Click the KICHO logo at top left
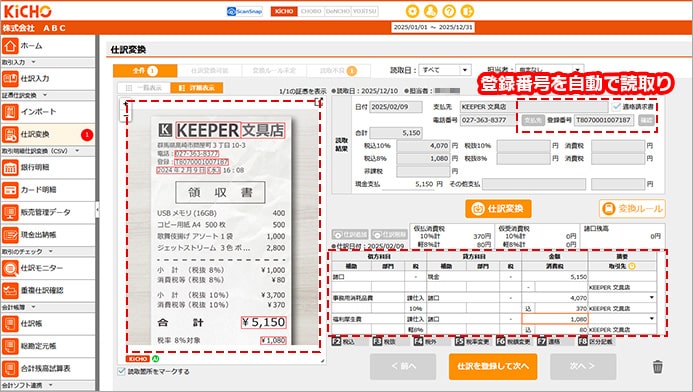693x392 pixels. 27,11
